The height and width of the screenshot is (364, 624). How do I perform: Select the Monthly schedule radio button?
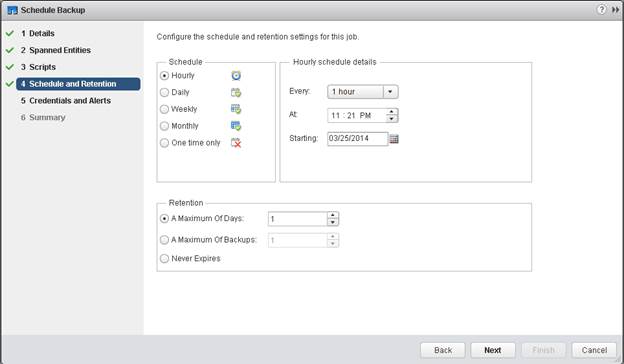164,126
